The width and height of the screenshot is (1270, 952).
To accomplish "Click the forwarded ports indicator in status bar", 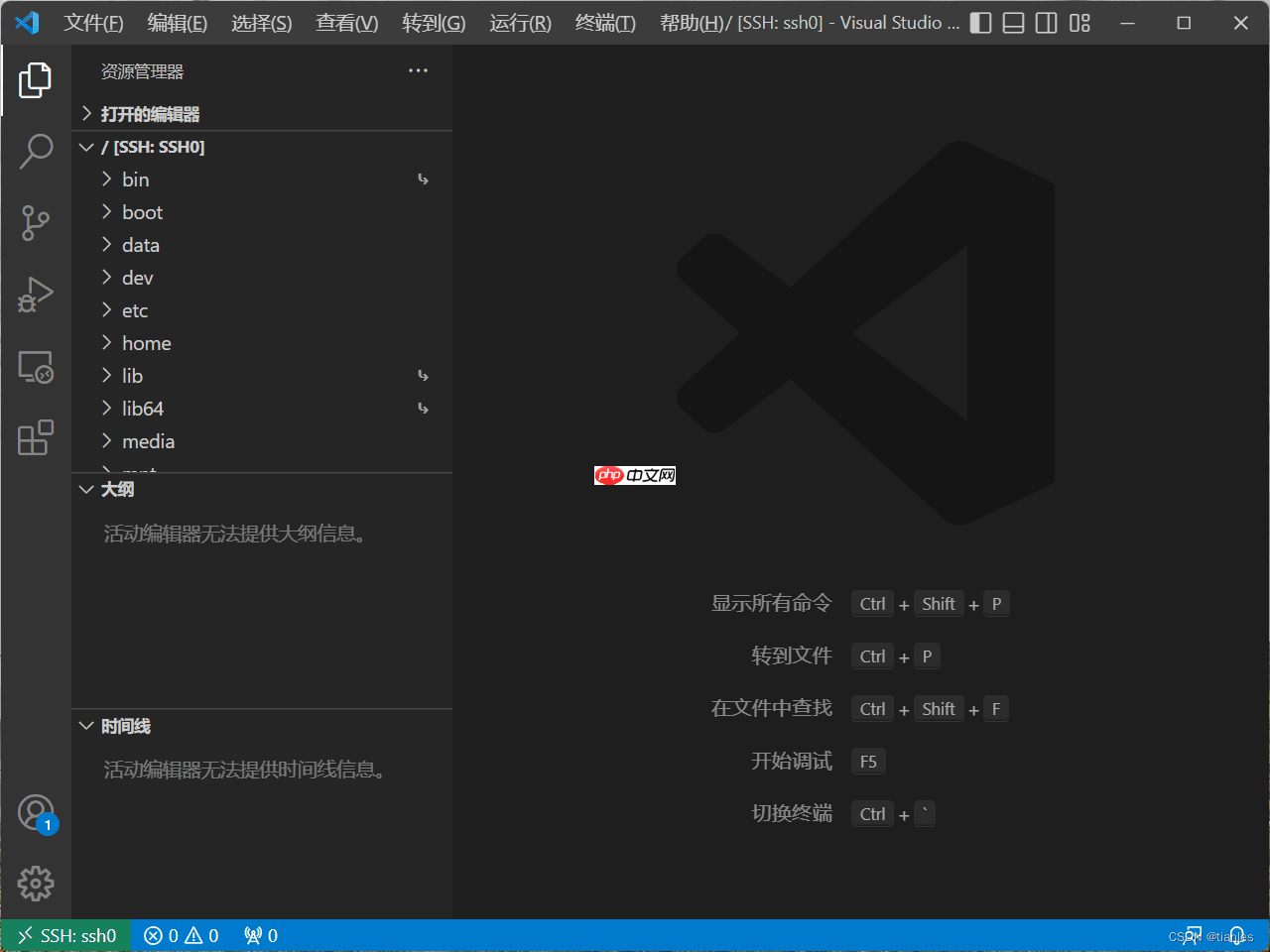I will (x=259, y=935).
